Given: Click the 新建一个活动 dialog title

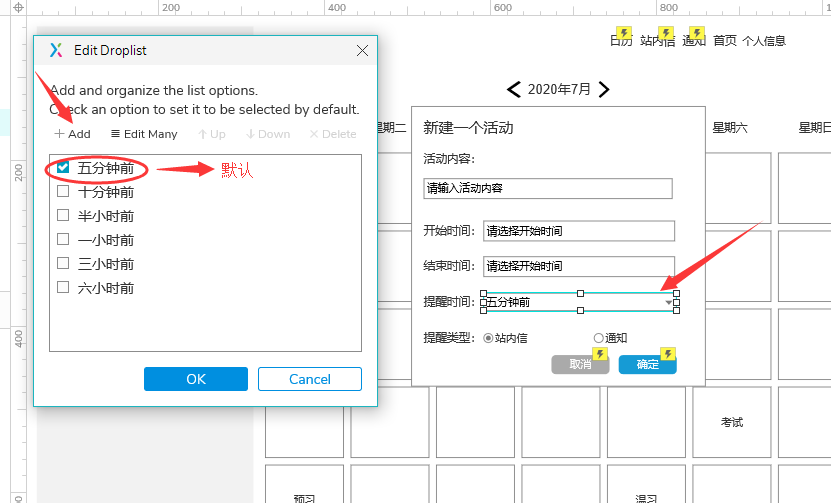Looking at the screenshot, I should click(x=468, y=128).
